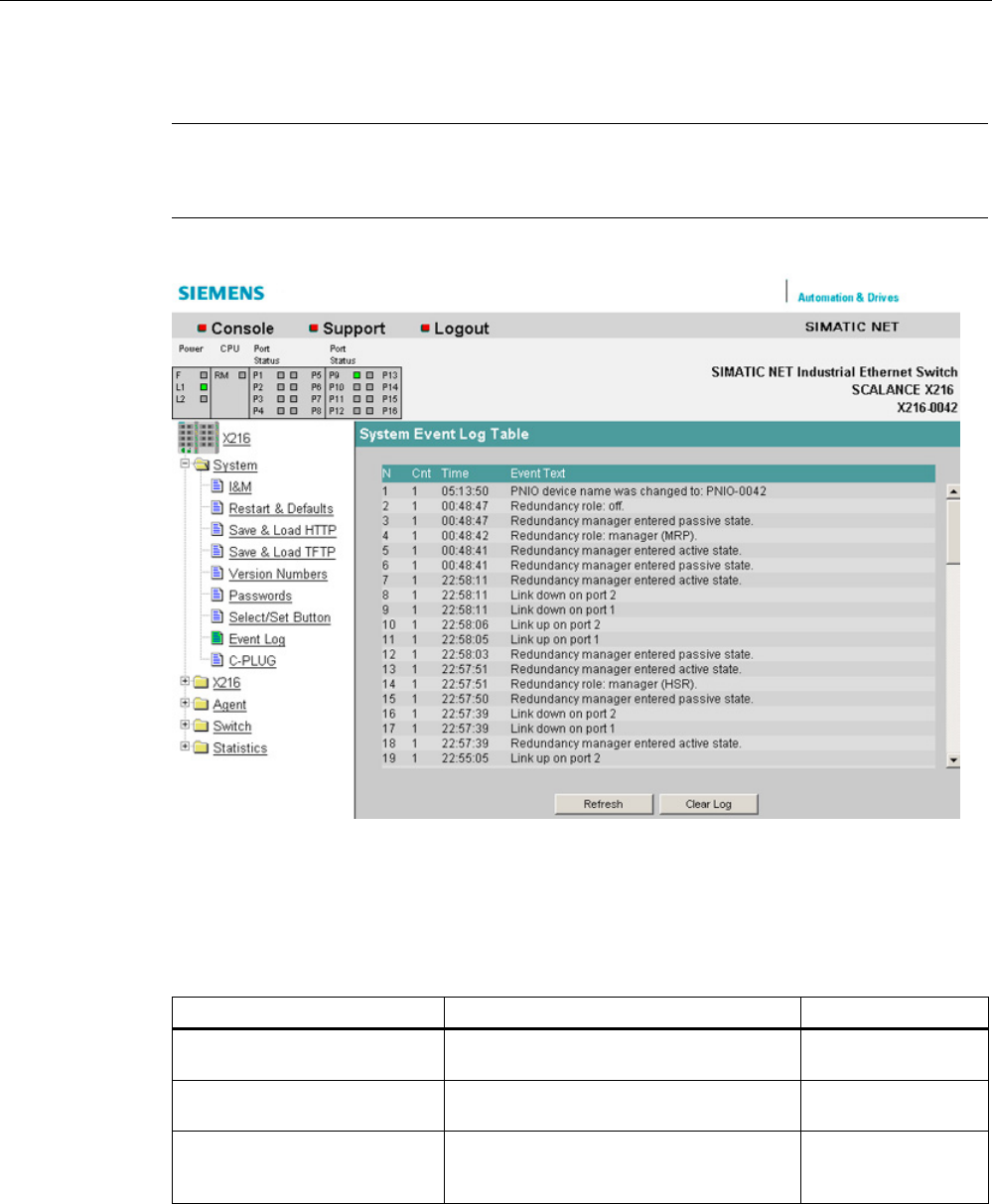
Task: Expand the X216 folder
Action: [185, 682]
